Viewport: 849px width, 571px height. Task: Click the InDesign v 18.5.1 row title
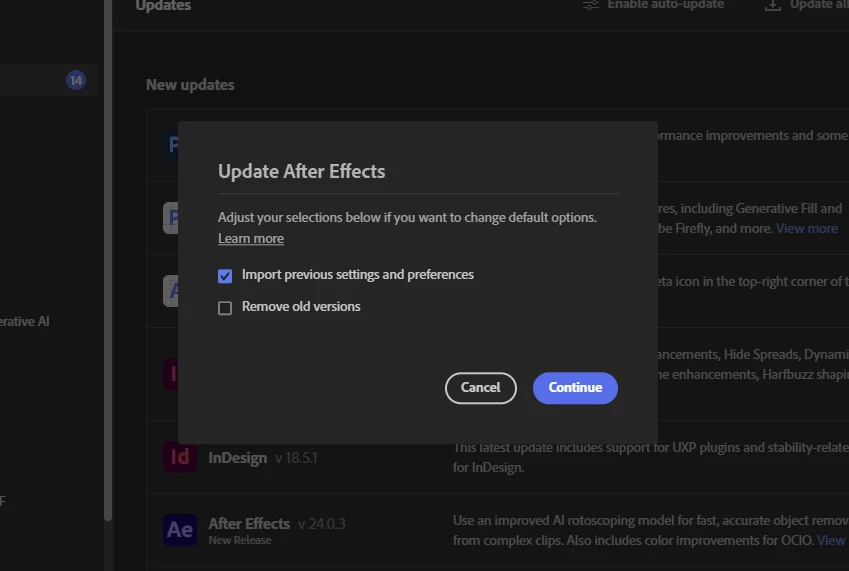pos(263,458)
